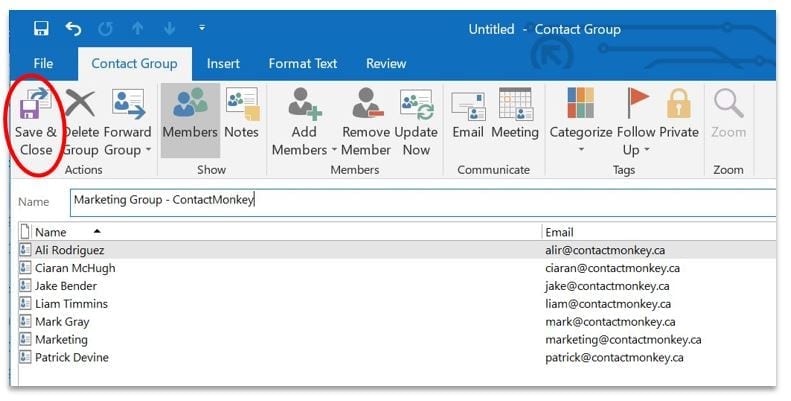
Task: Open the Follow Up flag dropdown
Action: (636, 123)
